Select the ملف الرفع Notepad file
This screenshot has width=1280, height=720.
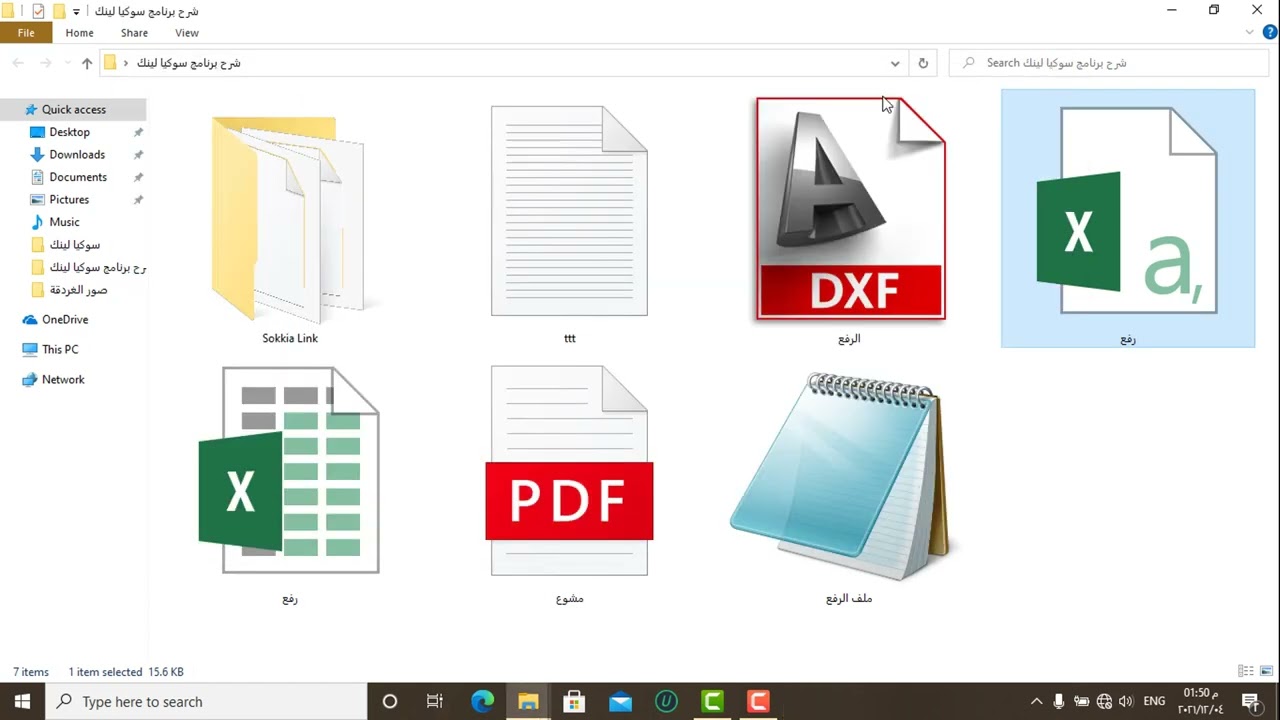[x=849, y=484]
